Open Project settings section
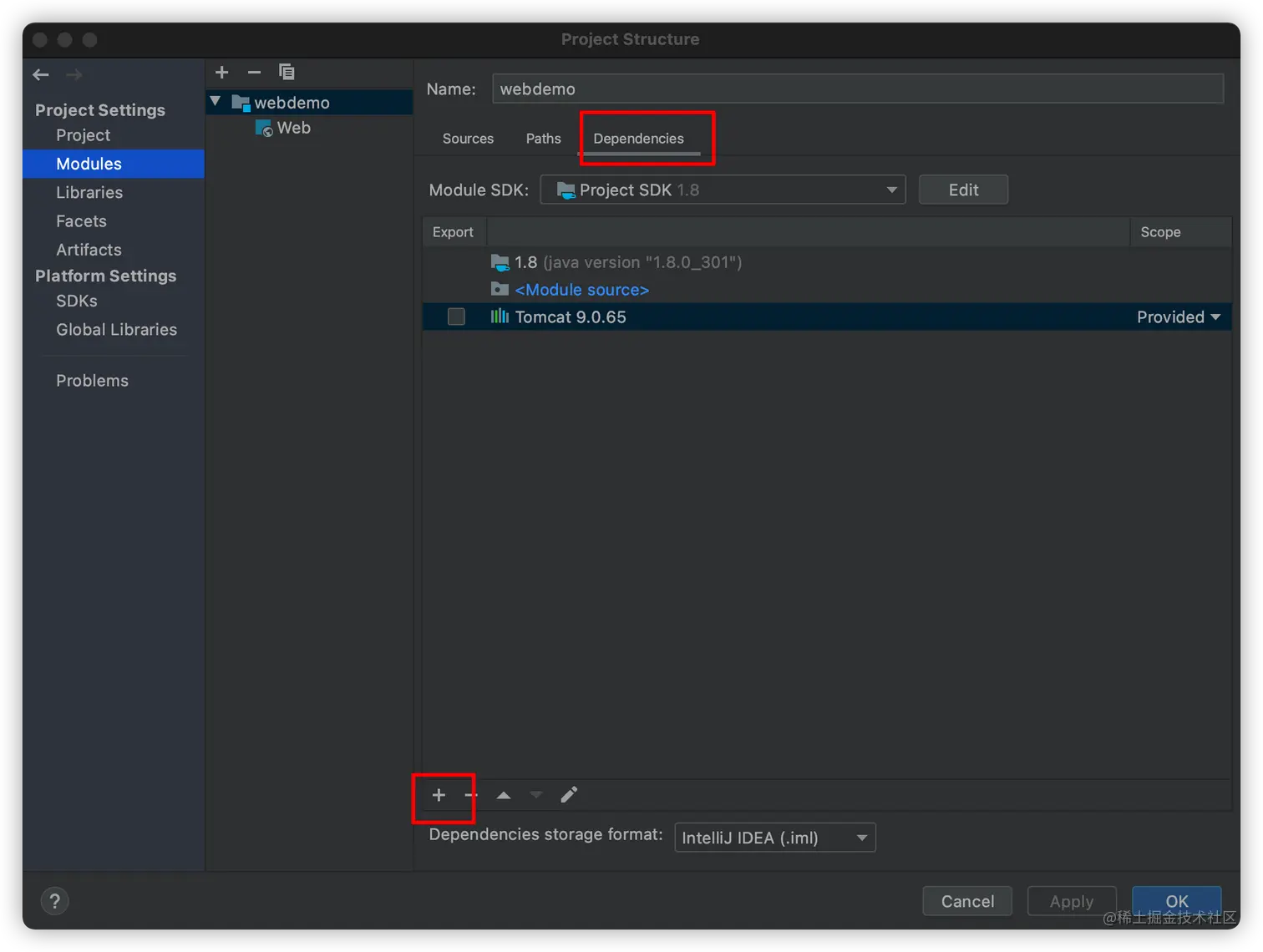The height and width of the screenshot is (952, 1263). (x=83, y=135)
